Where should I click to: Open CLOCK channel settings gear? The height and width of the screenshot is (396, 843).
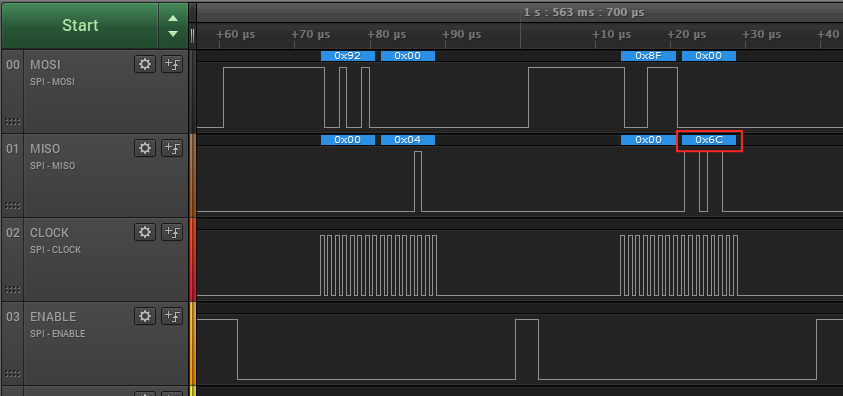[x=144, y=232]
